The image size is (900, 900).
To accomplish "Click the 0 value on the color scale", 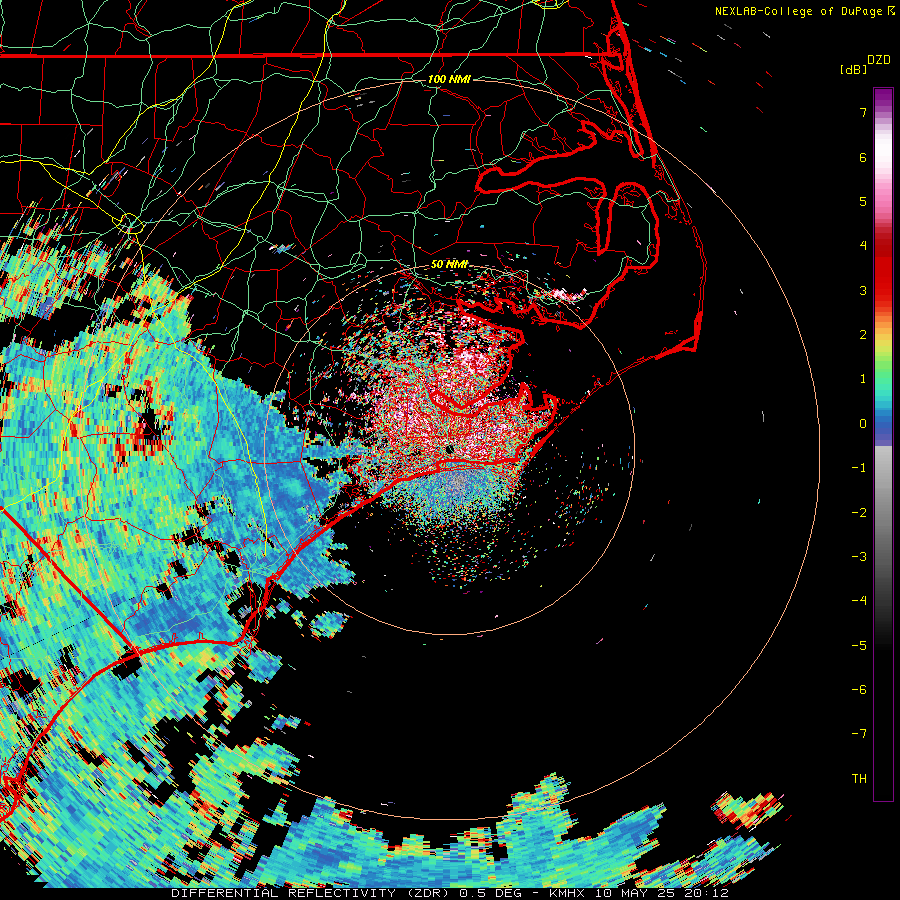I will click(863, 424).
